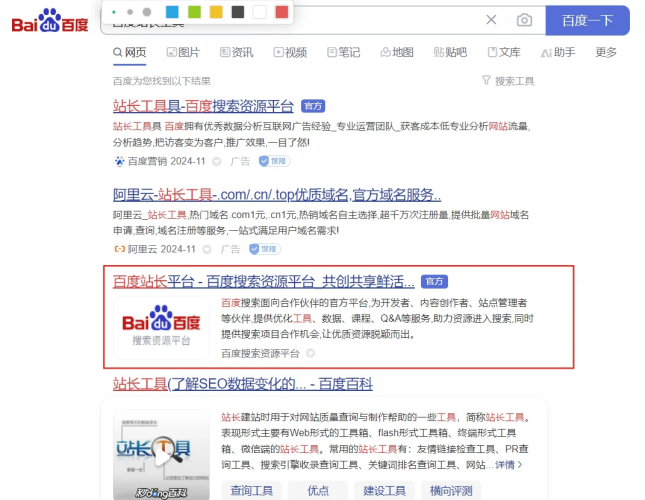Select the blue color swatch
Image resolution: width=645 pixels, height=500 pixels.
tap(172, 12)
